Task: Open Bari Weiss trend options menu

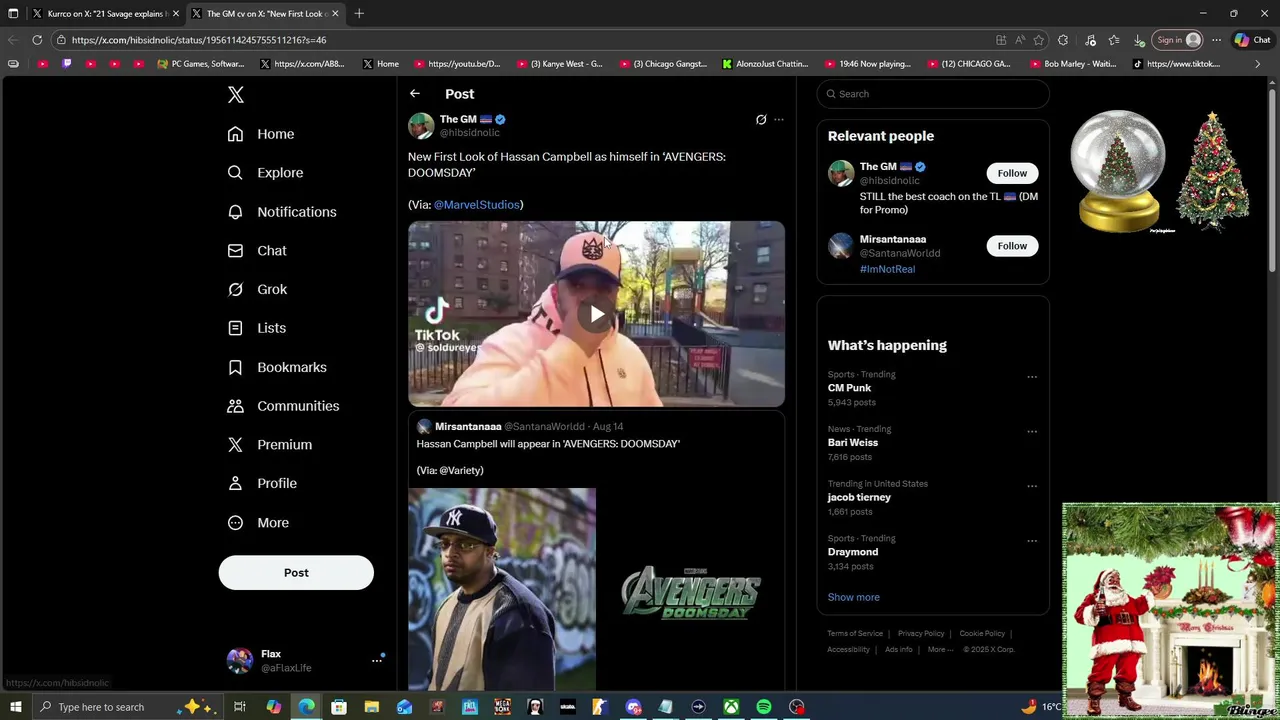Action: pos(1032,432)
